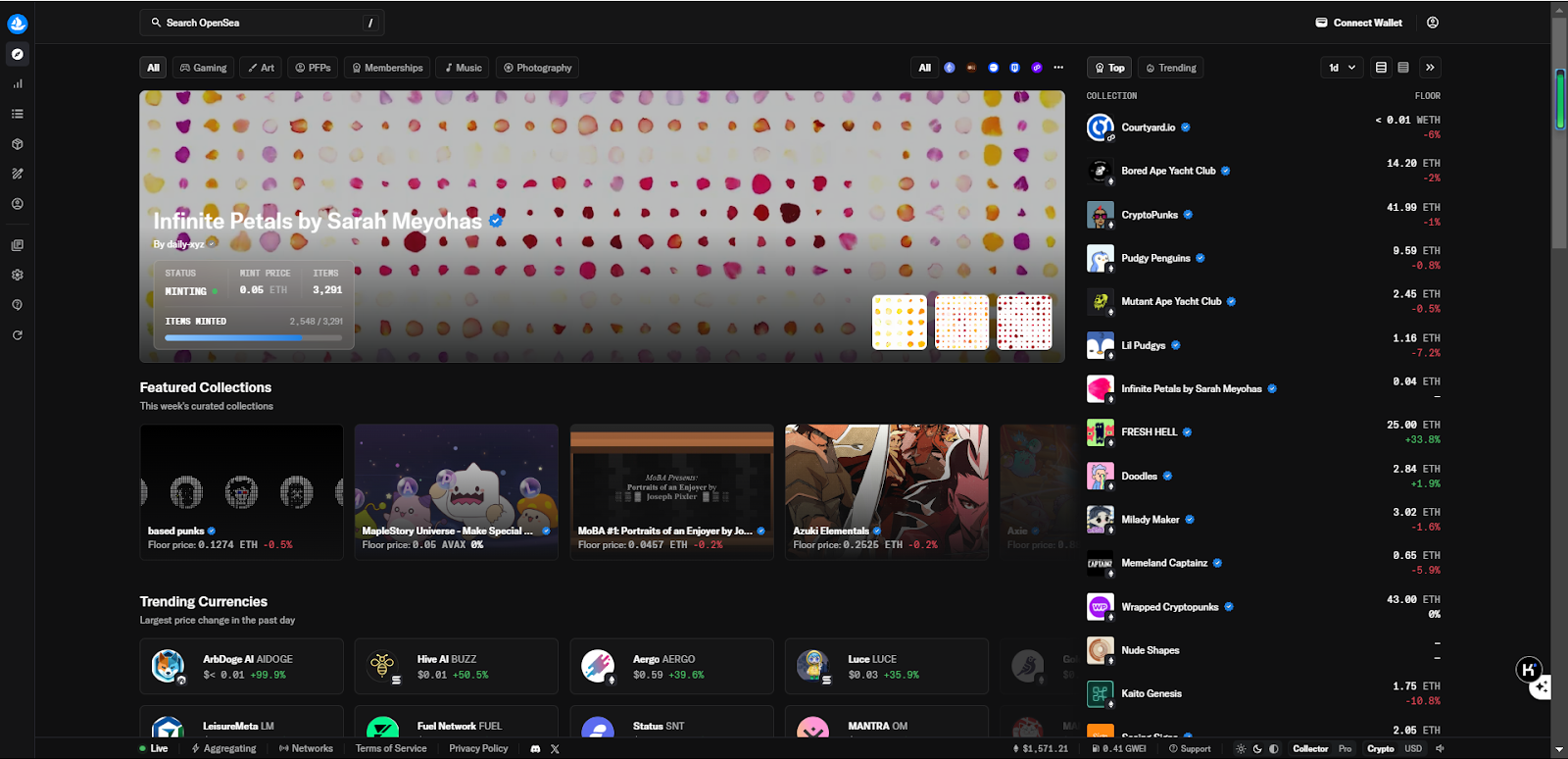
Task: Open the Studio pen-and-ruler sidebar icon
Action: coord(18,174)
